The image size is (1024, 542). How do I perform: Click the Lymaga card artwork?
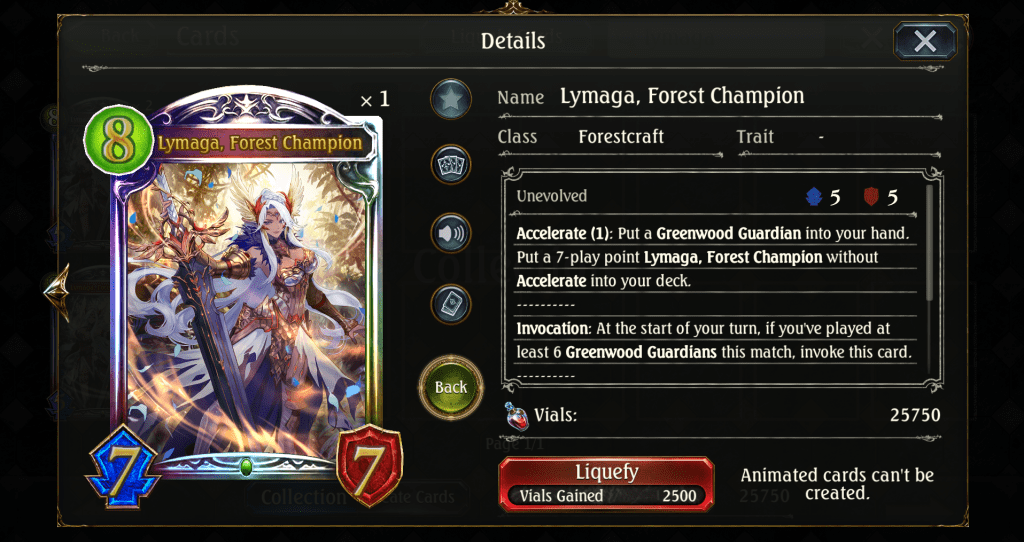click(247, 307)
